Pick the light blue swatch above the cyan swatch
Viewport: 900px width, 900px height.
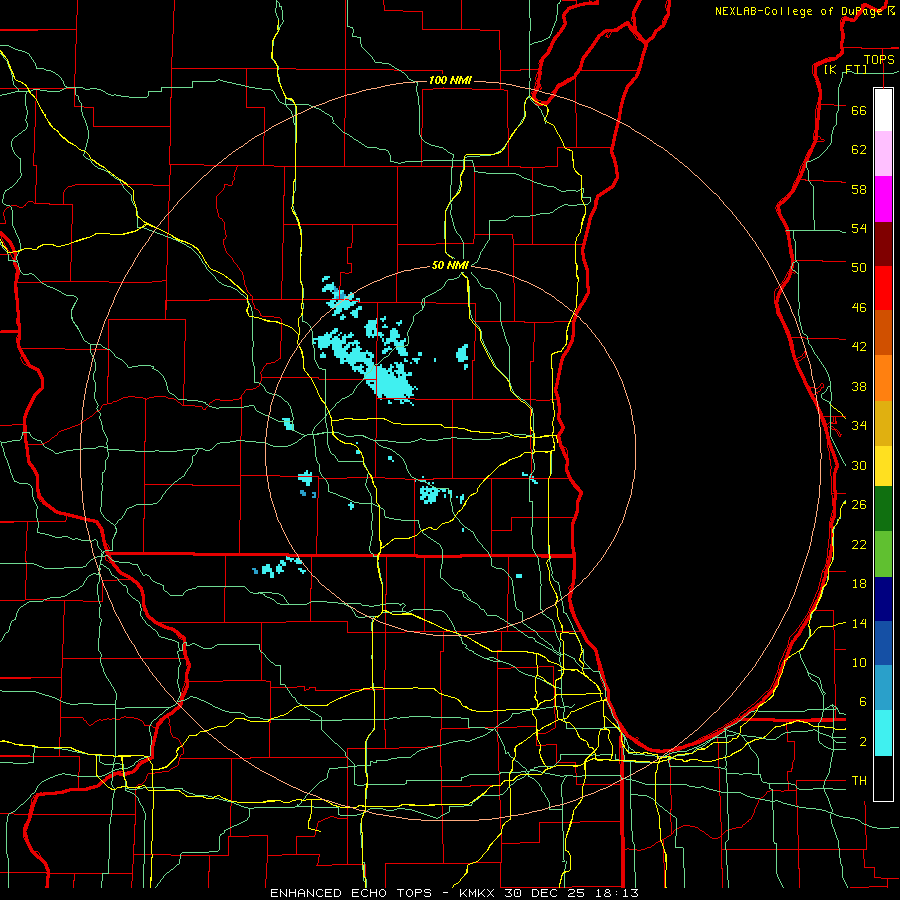tap(883, 688)
